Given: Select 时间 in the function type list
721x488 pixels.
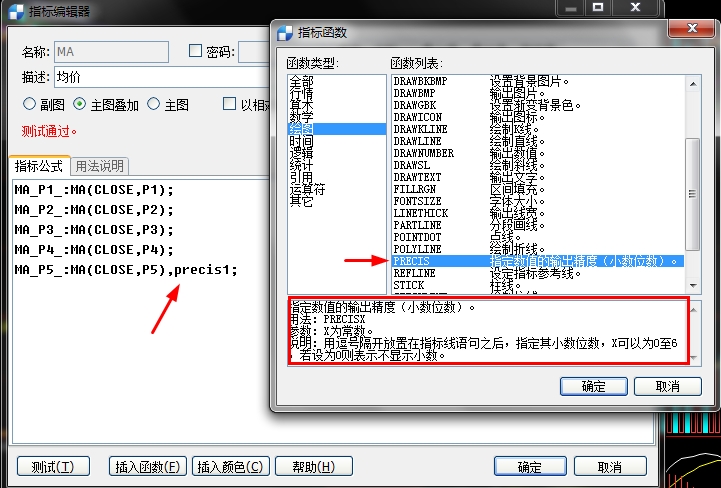Looking at the screenshot, I should pos(301,142).
